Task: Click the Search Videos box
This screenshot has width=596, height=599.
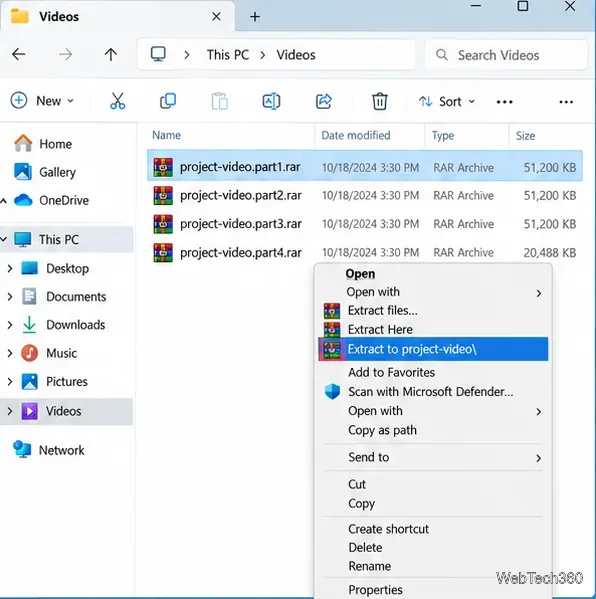Action: (x=506, y=55)
